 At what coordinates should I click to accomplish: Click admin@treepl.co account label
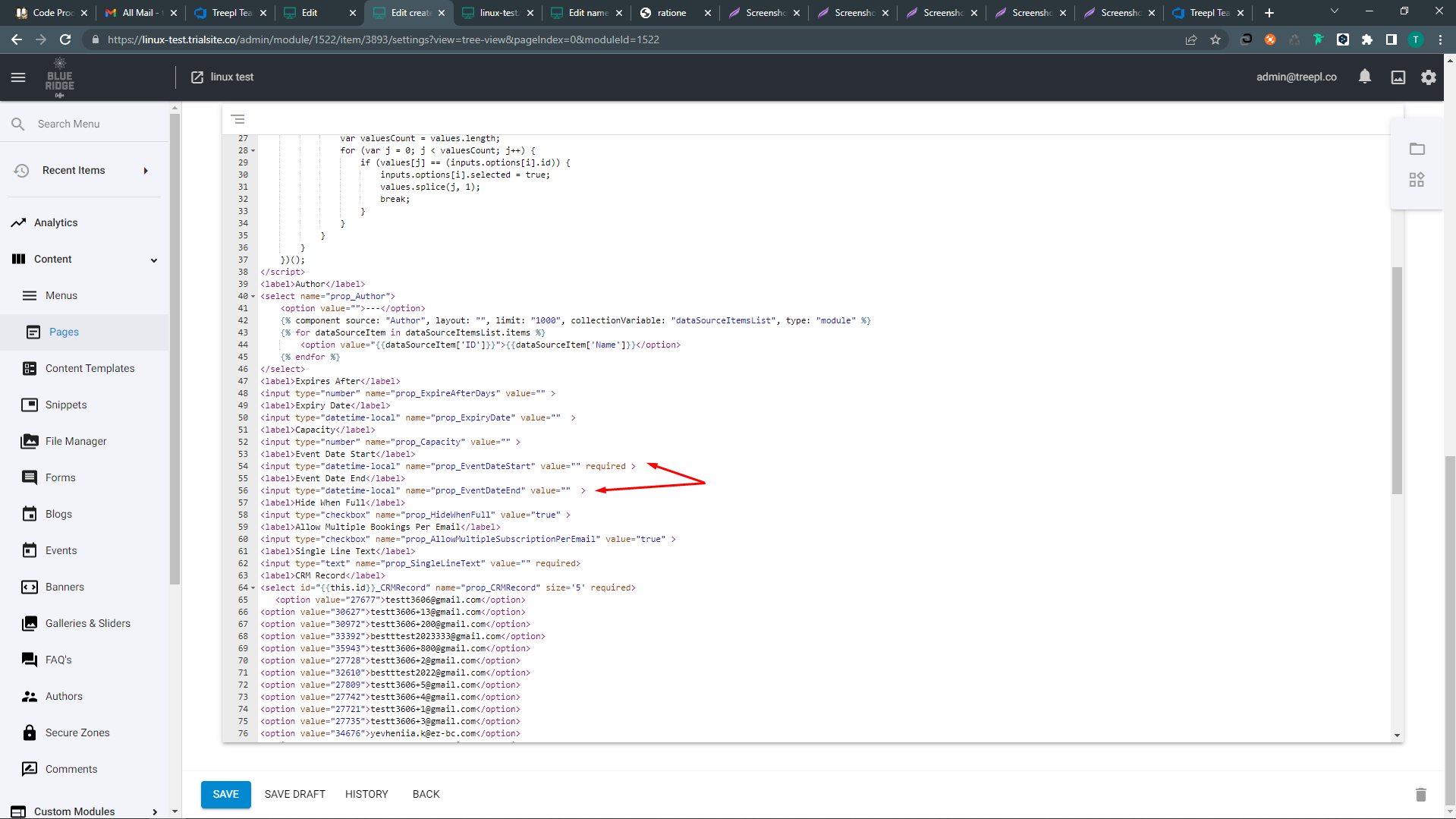(x=1296, y=77)
